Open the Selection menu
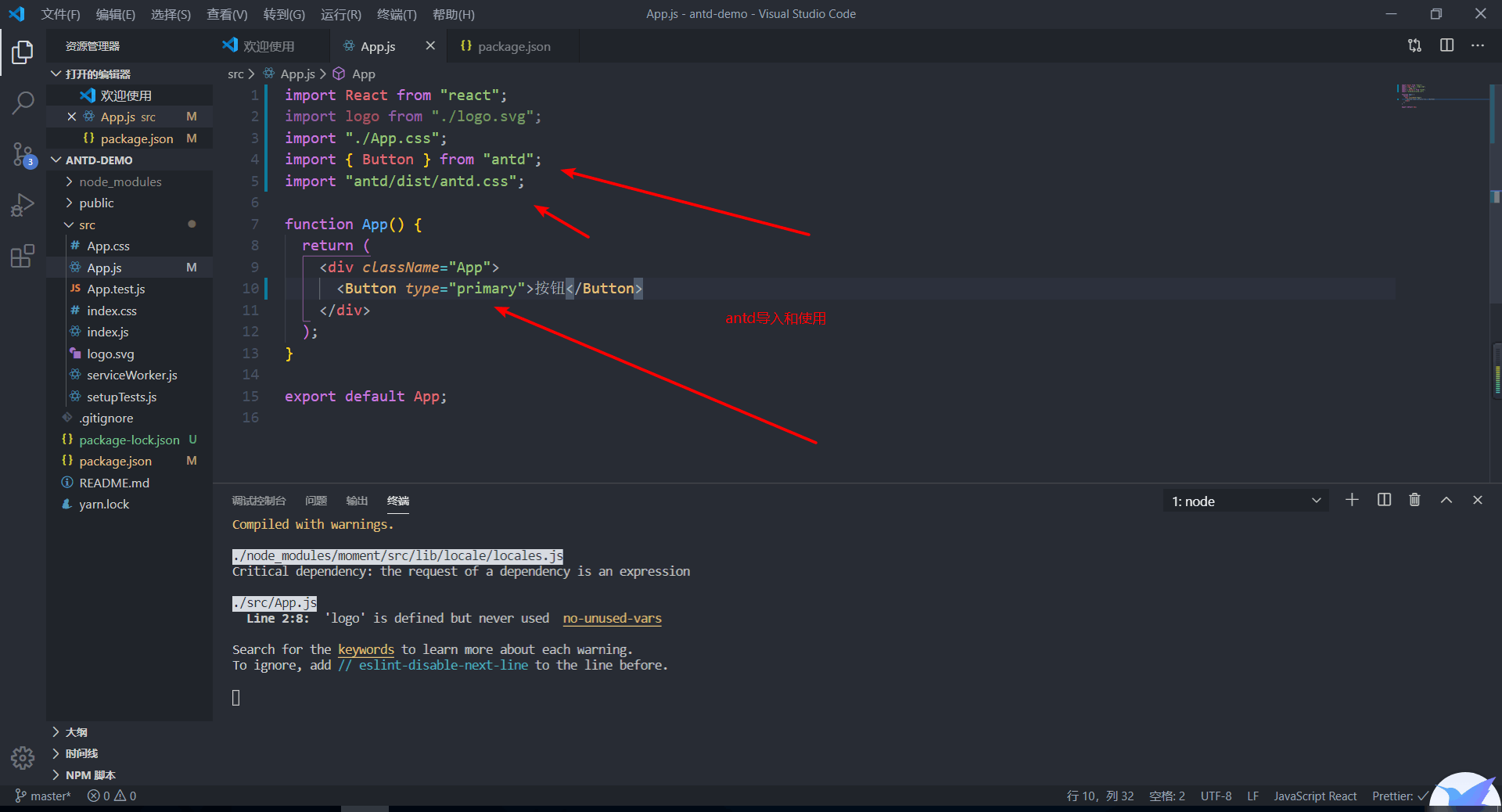 pos(171,14)
